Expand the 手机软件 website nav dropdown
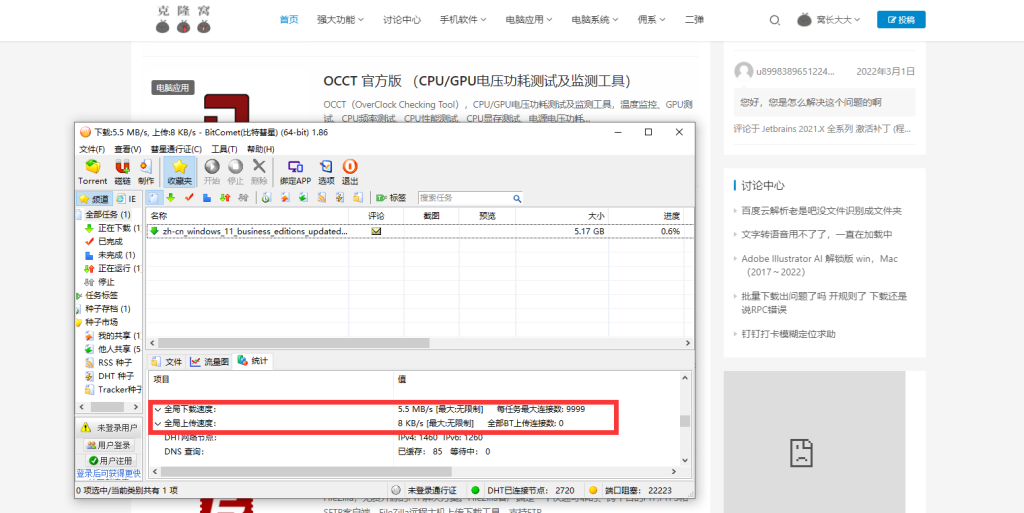The width and height of the screenshot is (1024, 513). point(463,20)
